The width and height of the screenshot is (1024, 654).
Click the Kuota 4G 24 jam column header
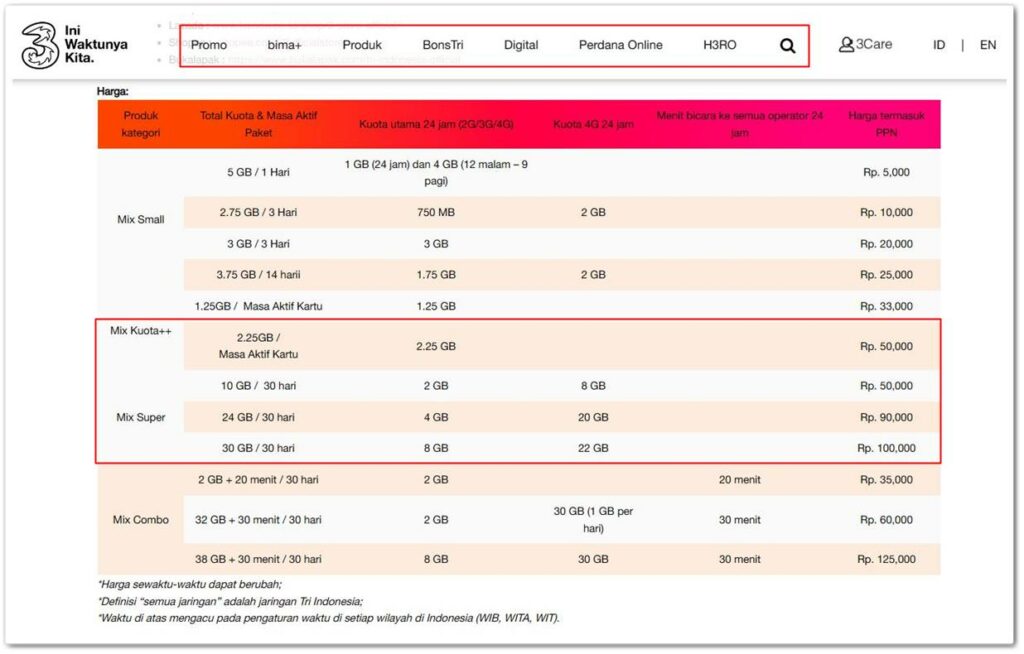click(x=593, y=124)
